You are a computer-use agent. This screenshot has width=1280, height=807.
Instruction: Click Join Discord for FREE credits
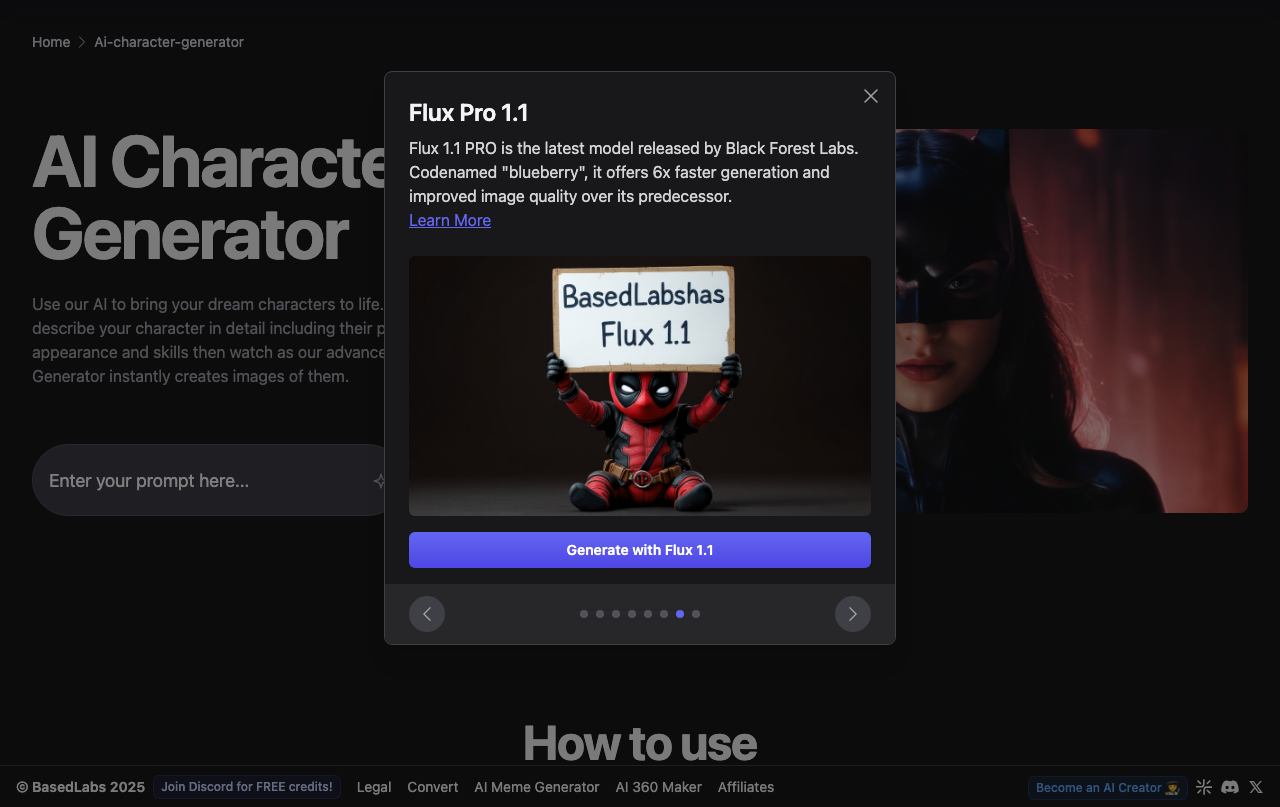247,787
